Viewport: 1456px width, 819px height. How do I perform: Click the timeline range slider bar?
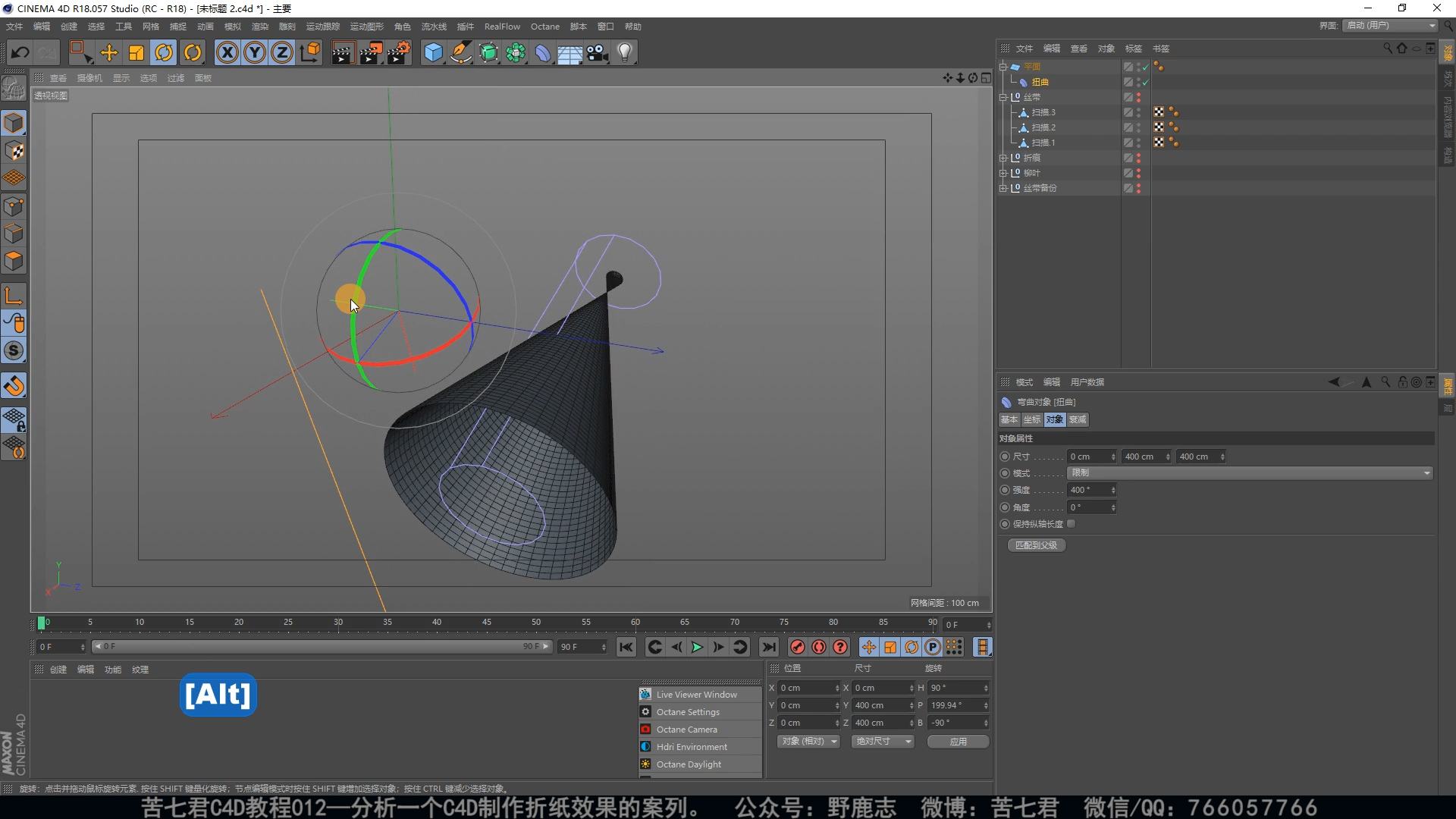coord(322,647)
